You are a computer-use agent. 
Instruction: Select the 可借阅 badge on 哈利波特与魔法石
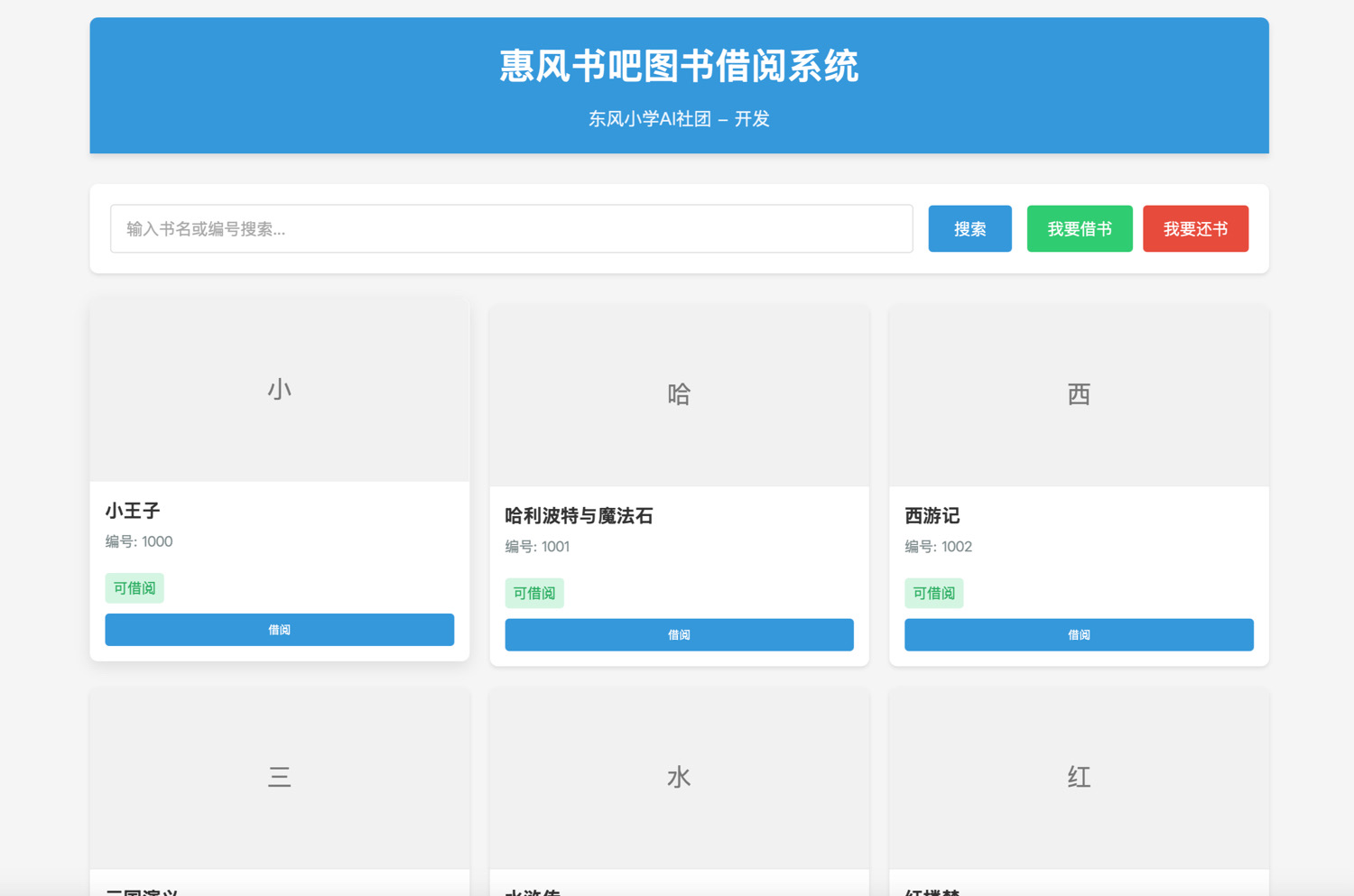[x=533, y=593]
